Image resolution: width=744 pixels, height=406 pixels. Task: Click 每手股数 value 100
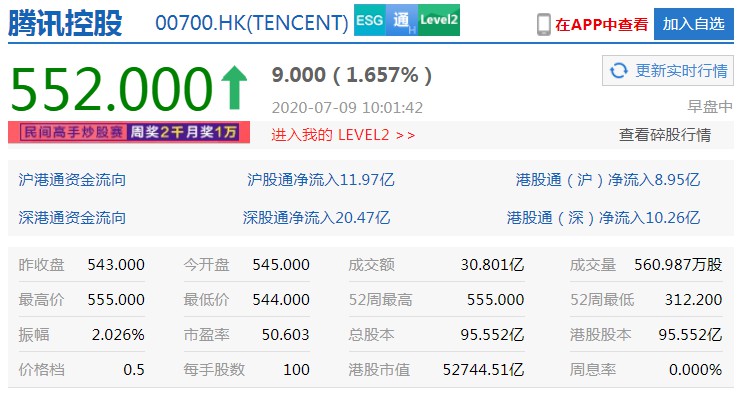[297, 369]
